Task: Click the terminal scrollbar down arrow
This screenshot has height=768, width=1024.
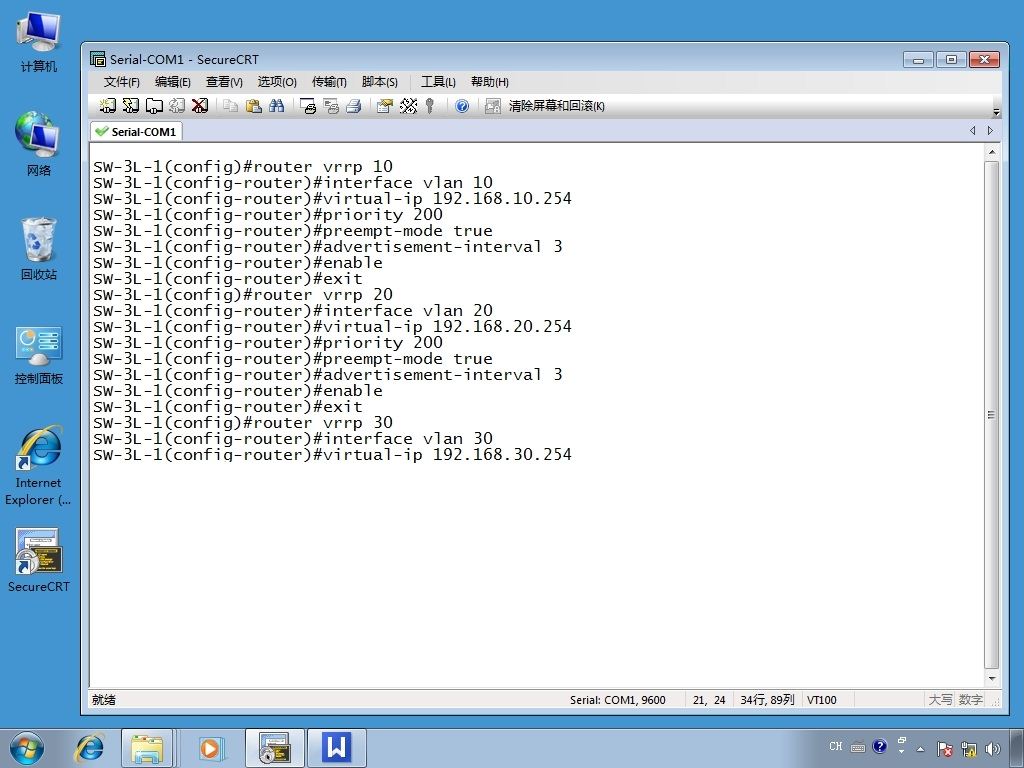Action: point(991,679)
